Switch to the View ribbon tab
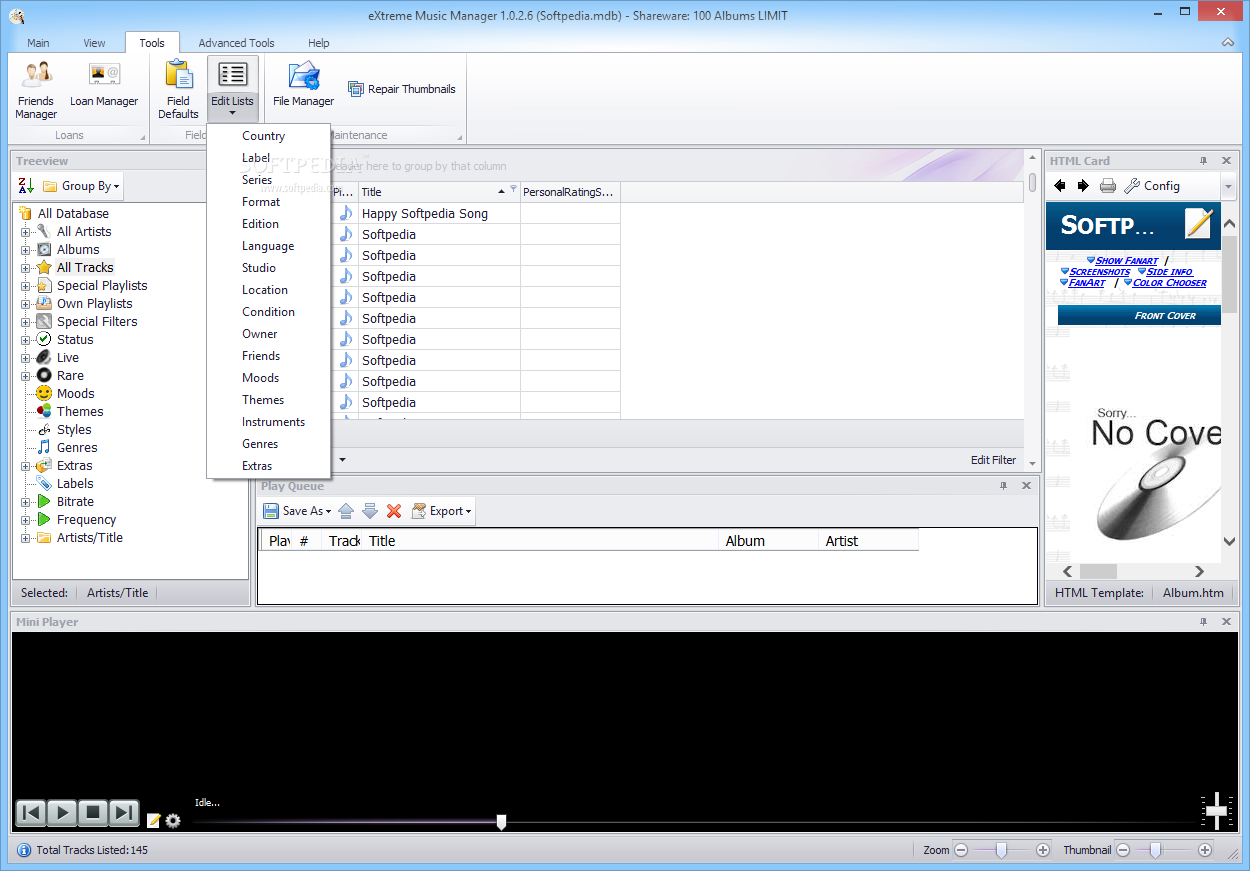Image resolution: width=1250 pixels, height=871 pixels. pyautogui.click(x=94, y=43)
